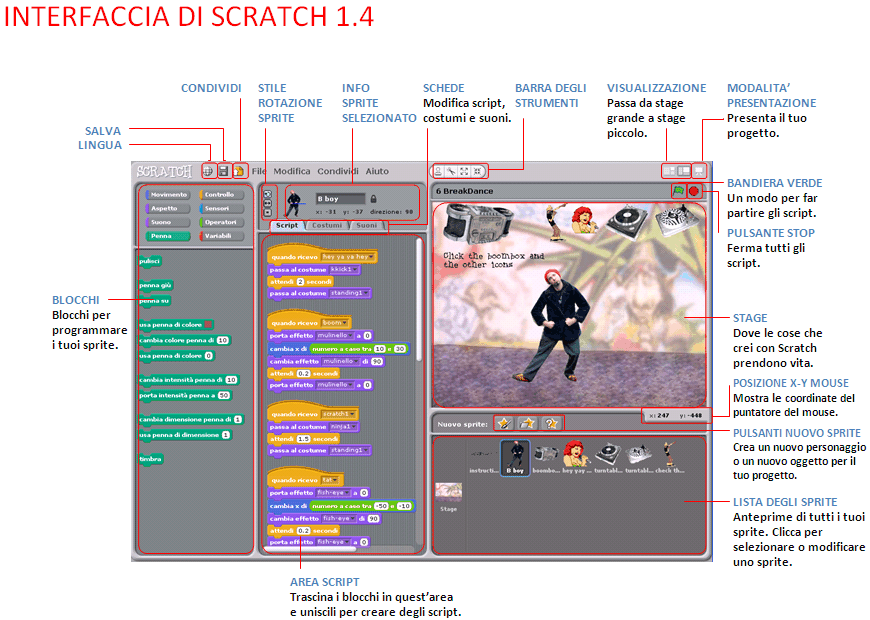
Task: Enable 'only face left-right' rotation style
Action: 267,203
